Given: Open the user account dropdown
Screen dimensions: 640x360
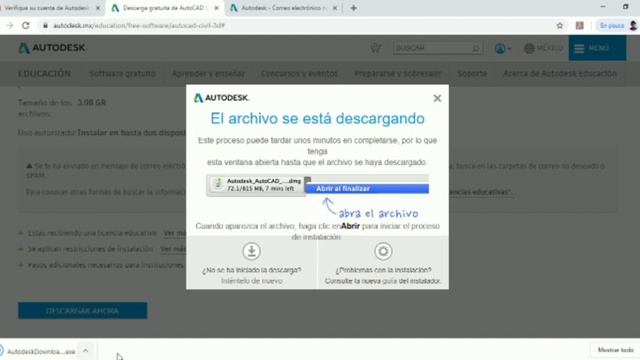Looking at the screenshot, I should click(503, 49).
